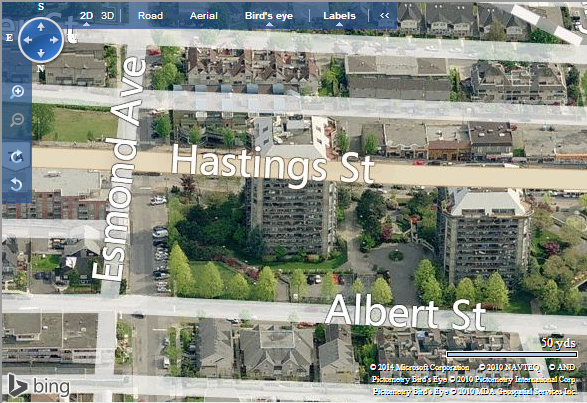
Task: Click Hastings St street label
Action: tap(273, 165)
